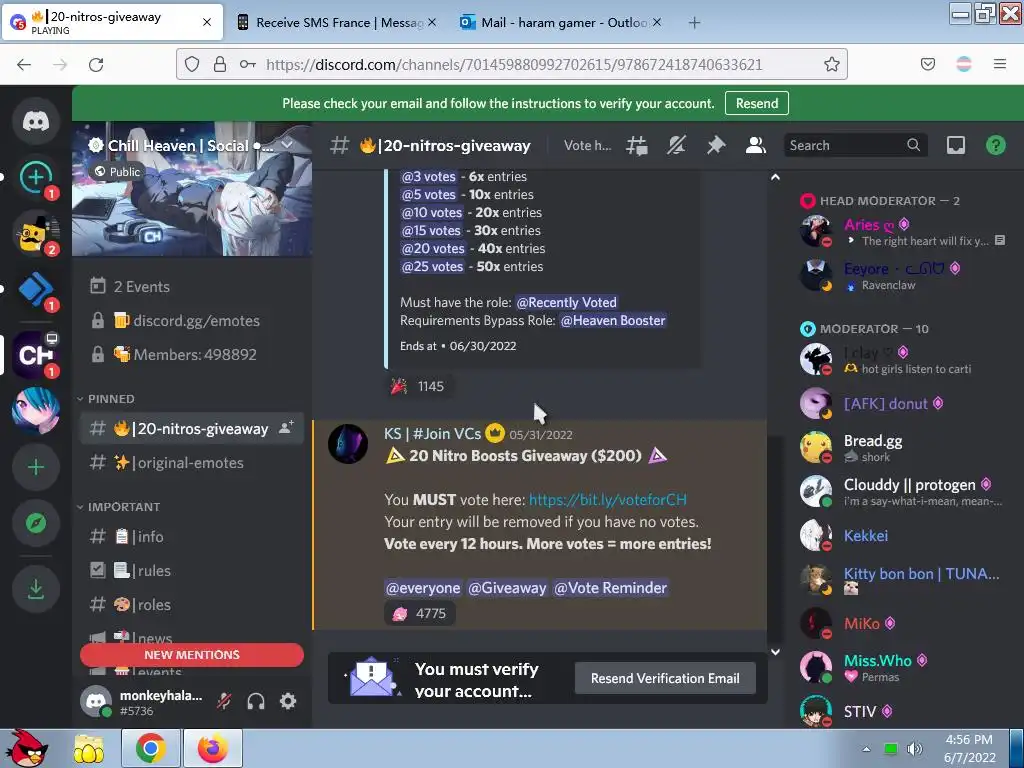1024x768 pixels.
Task: Select the original-emotes channel
Action: (191, 463)
